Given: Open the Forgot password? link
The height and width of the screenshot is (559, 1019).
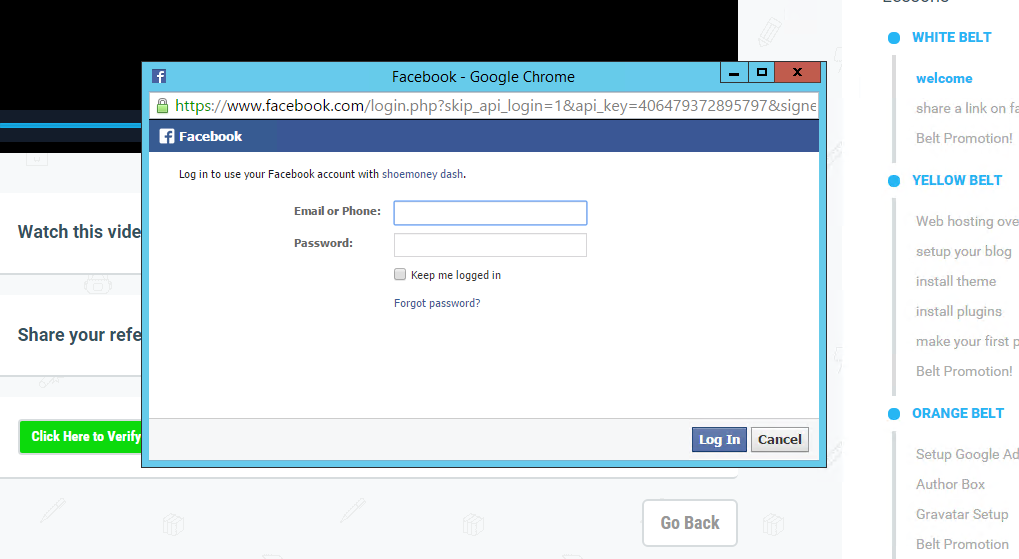Looking at the screenshot, I should 437,303.
